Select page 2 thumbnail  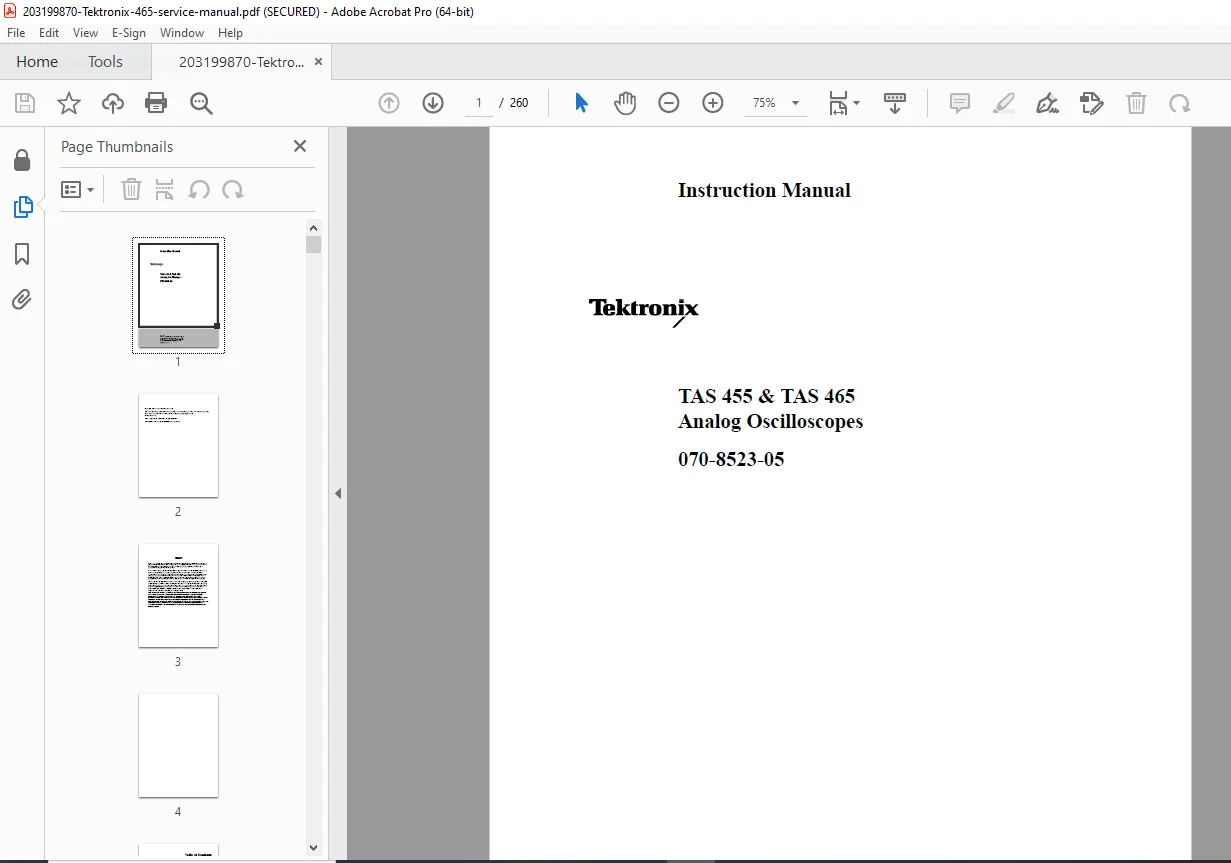[x=178, y=445]
